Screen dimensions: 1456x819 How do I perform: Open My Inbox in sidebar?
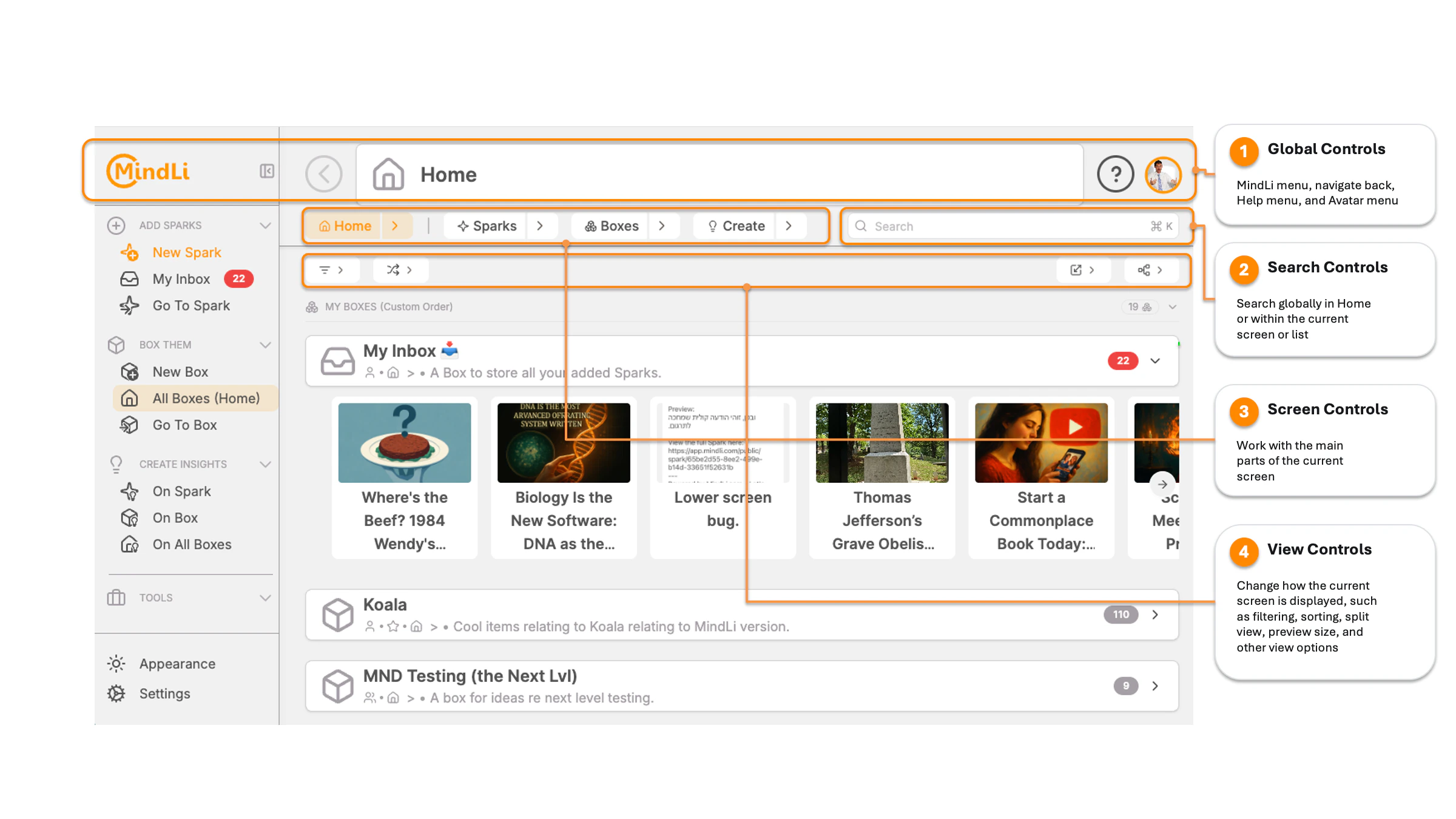tap(181, 279)
